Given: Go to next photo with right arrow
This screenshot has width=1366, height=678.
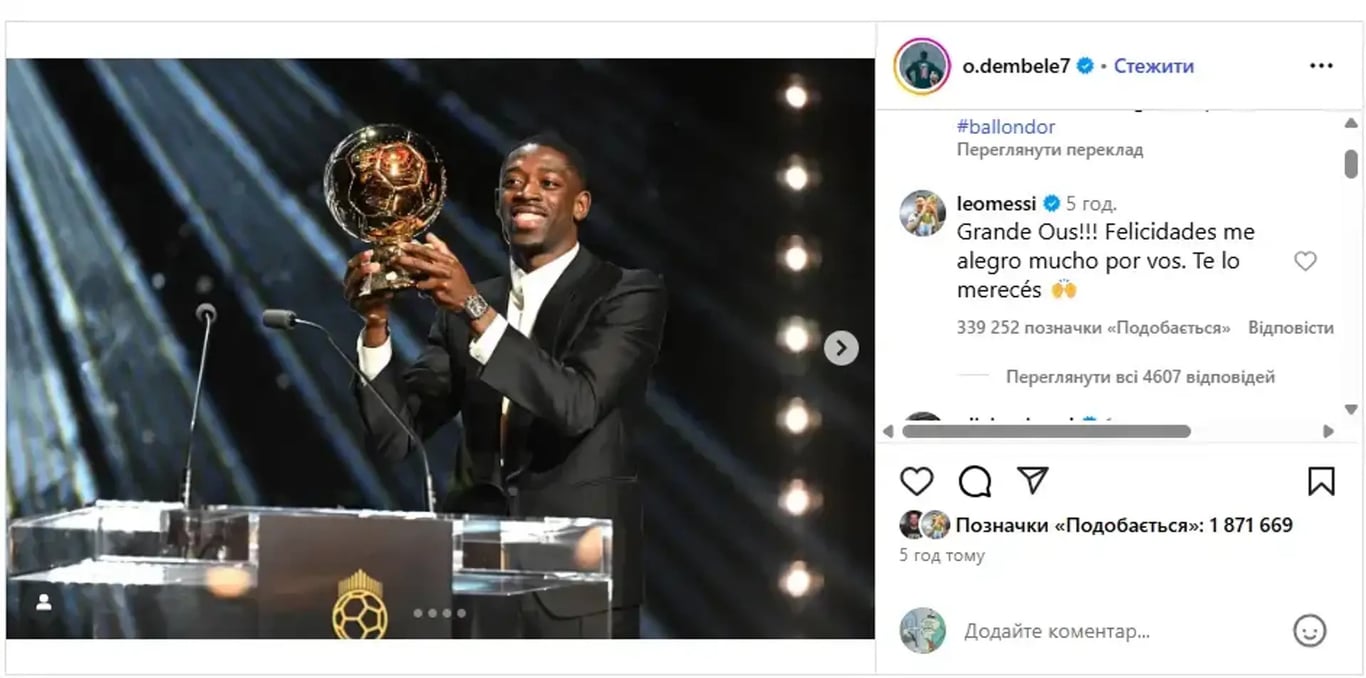Looking at the screenshot, I should point(841,348).
